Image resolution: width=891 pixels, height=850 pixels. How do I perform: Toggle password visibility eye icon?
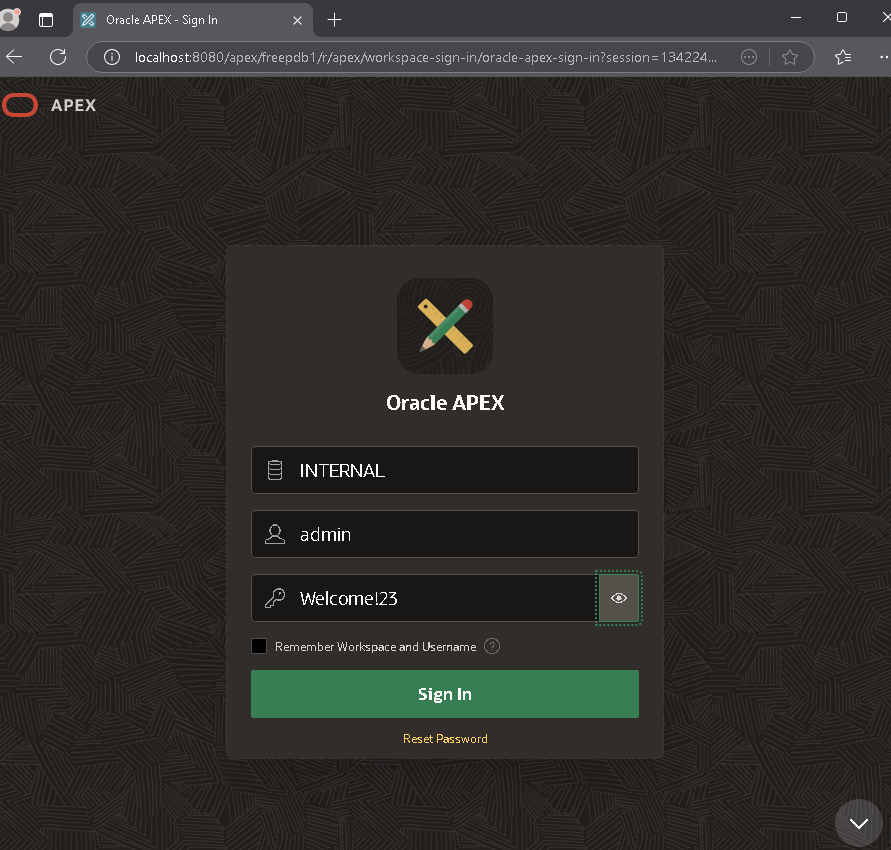(619, 598)
